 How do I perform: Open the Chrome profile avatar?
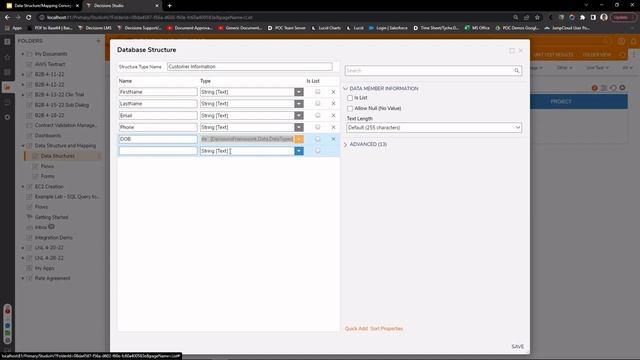pyautogui.click(x=604, y=17)
